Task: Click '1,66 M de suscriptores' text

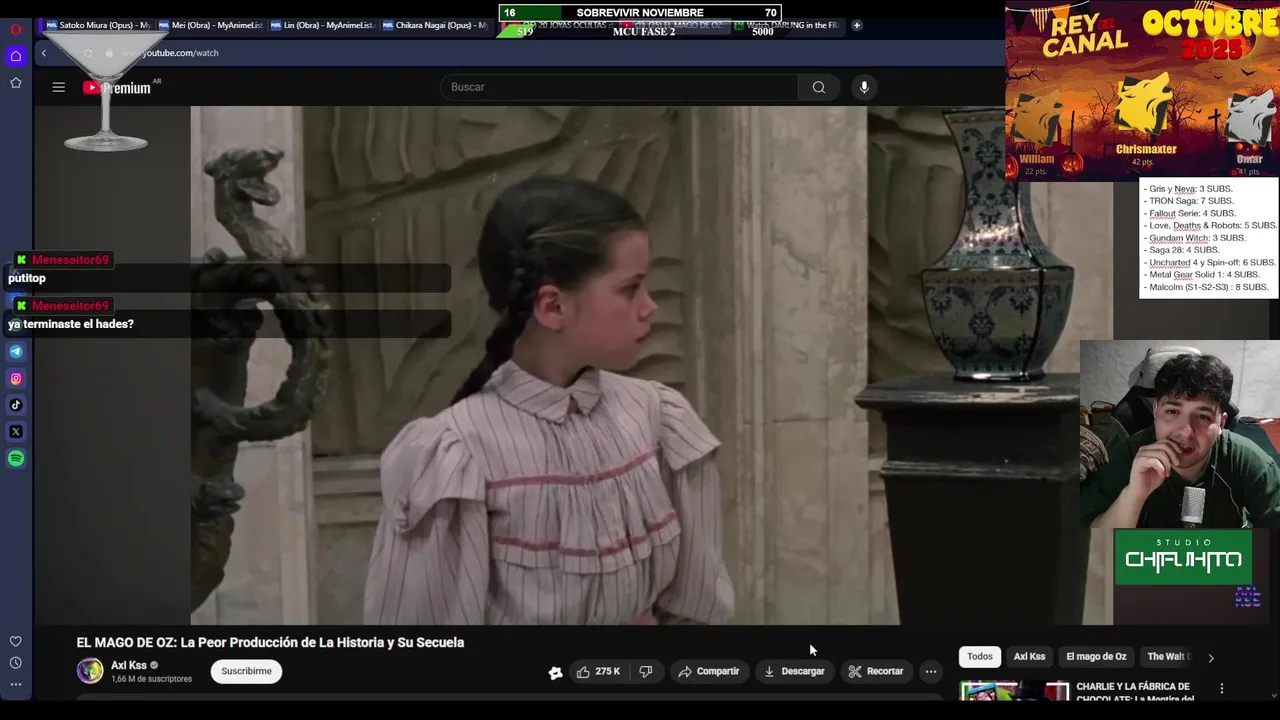Action: [151, 679]
